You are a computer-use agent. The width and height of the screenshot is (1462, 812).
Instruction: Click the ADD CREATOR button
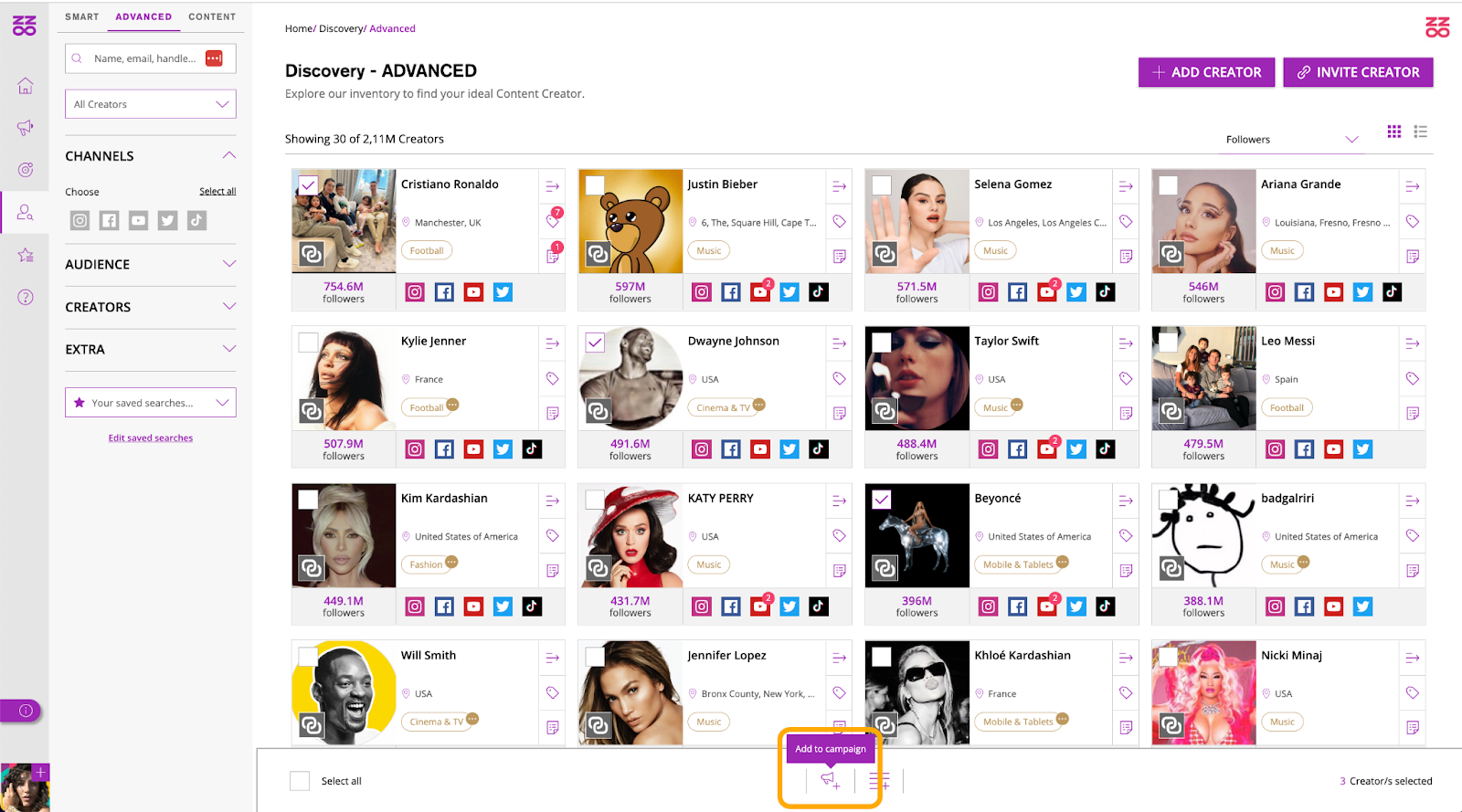pos(1206,72)
